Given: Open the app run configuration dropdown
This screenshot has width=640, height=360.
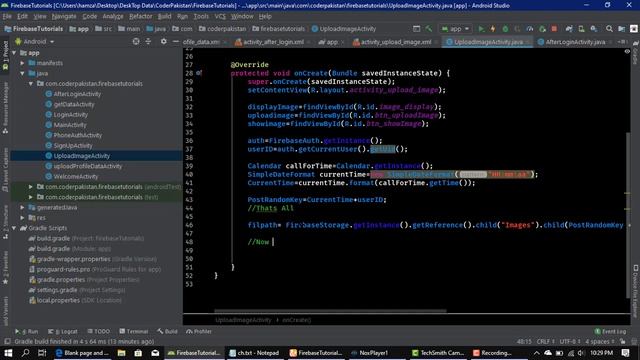Looking at the screenshot, I should pos(456,29).
